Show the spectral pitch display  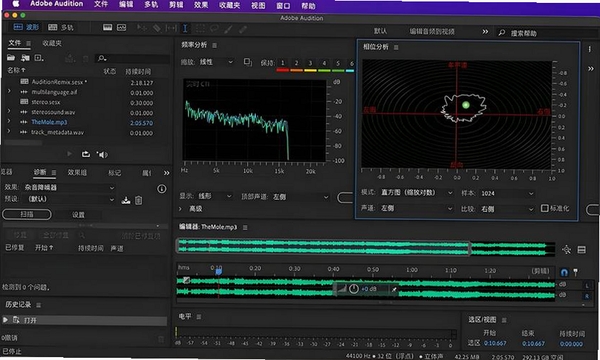pos(121,28)
